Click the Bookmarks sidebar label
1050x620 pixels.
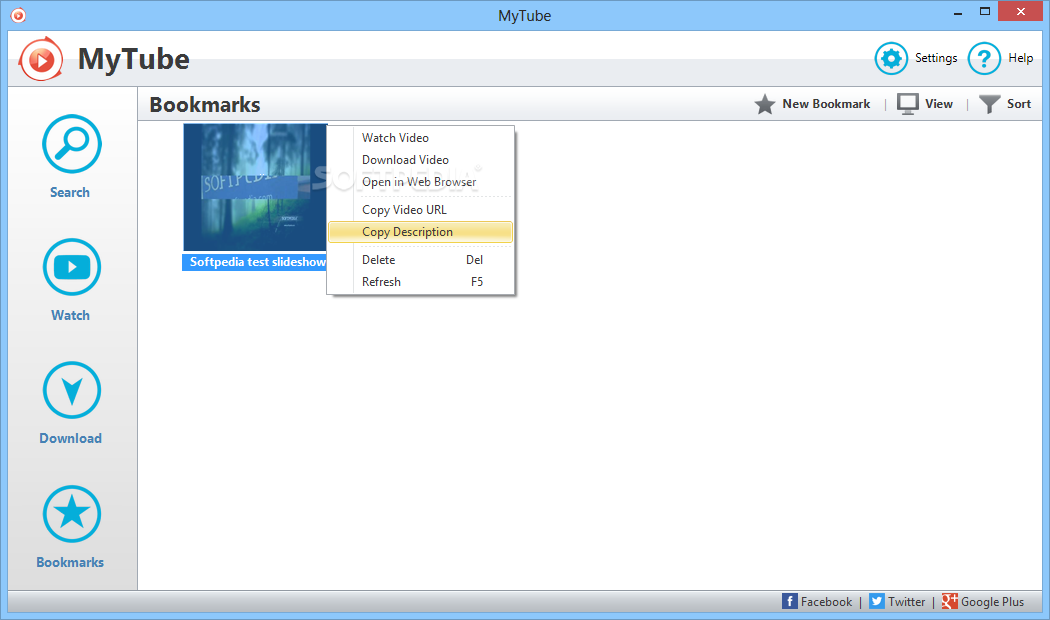pos(70,562)
